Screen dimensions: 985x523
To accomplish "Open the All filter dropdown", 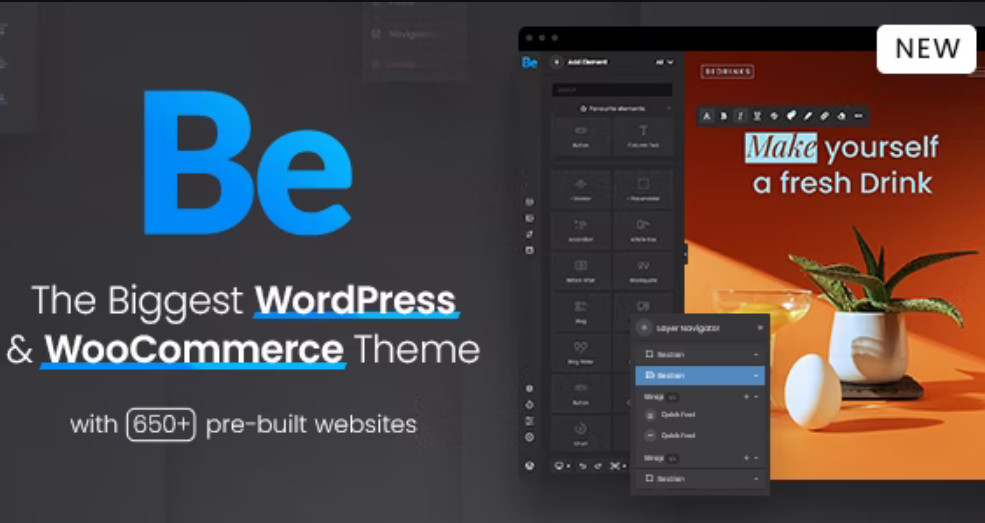I will pyautogui.click(x=664, y=62).
